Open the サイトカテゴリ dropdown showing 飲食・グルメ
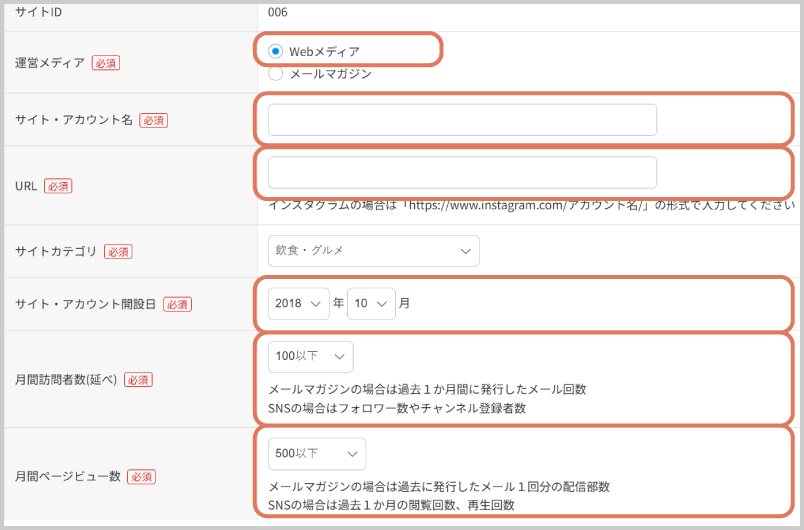Image resolution: width=804 pixels, height=530 pixels. (373, 251)
